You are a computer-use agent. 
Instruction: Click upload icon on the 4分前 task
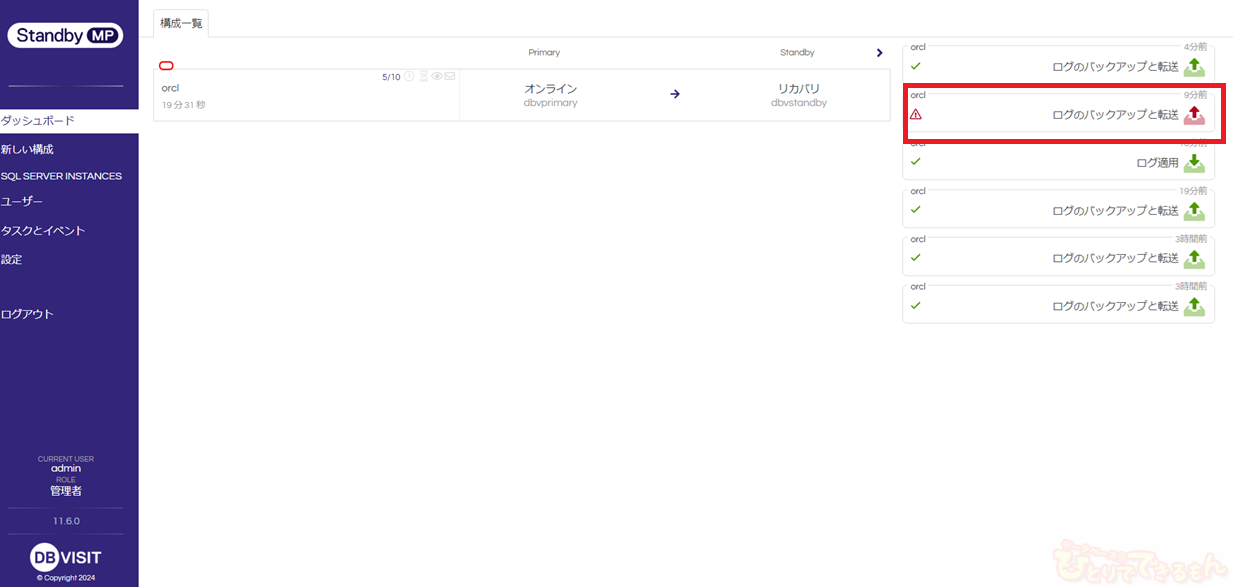click(x=1194, y=67)
